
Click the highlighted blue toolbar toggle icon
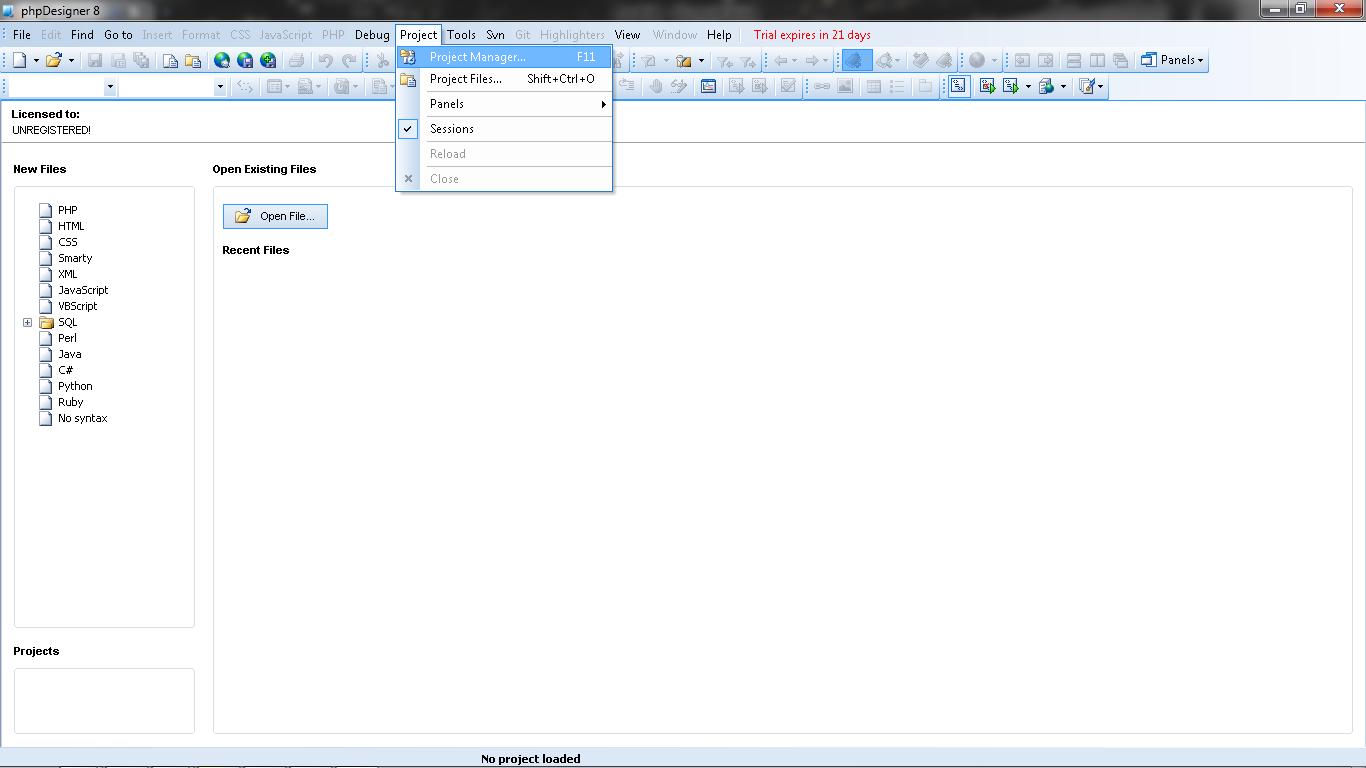tap(855, 60)
